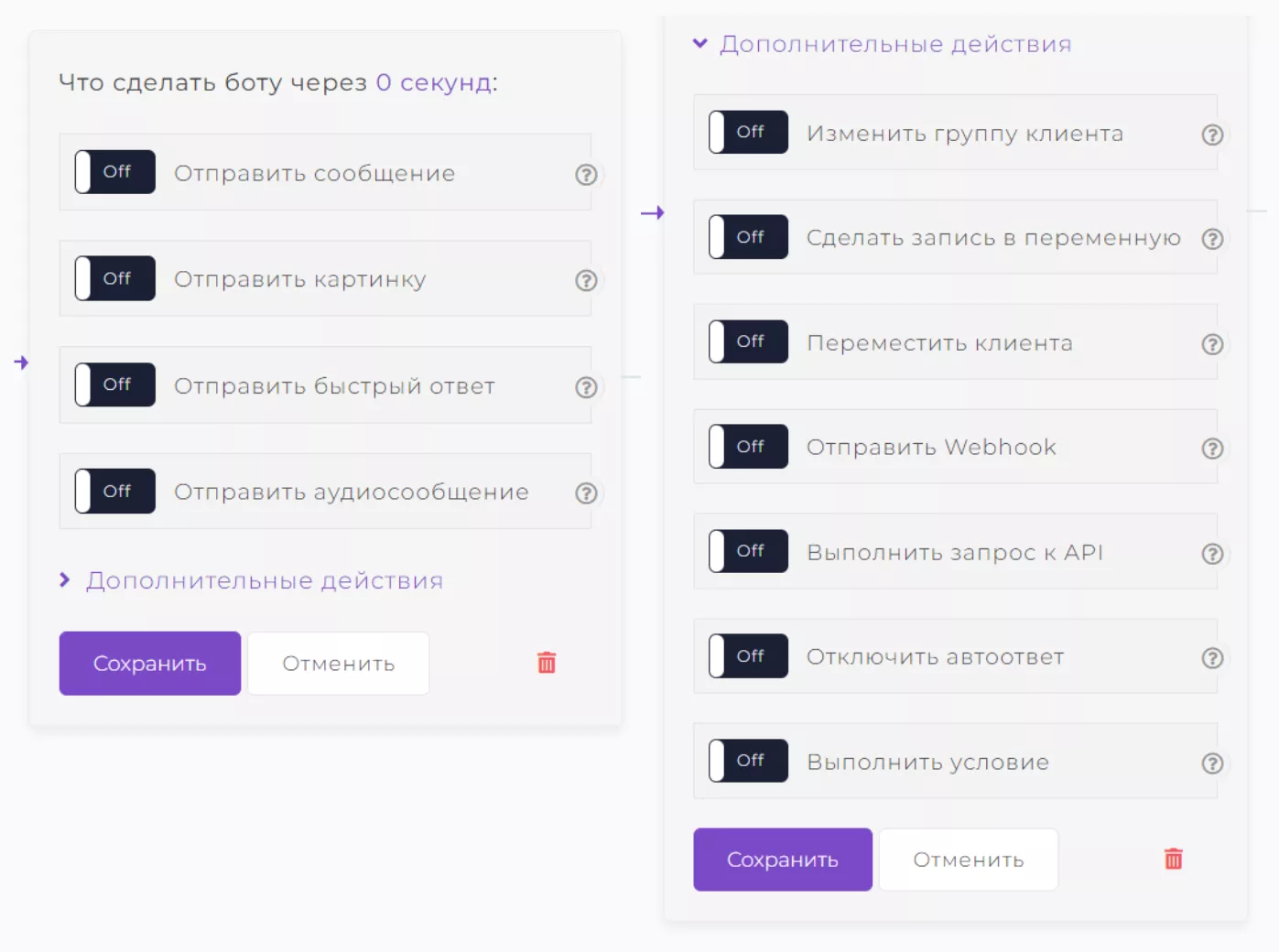Click Отменить in the left panel

click(x=339, y=664)
